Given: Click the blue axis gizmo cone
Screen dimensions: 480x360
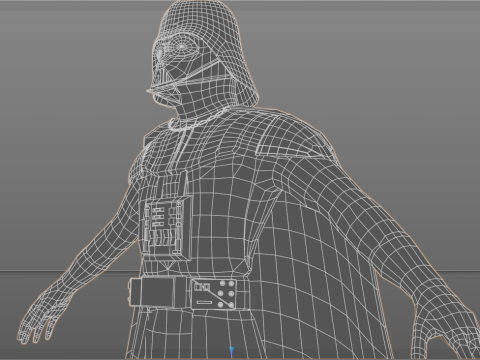Looking at the screenshot, I should (232, 352).
